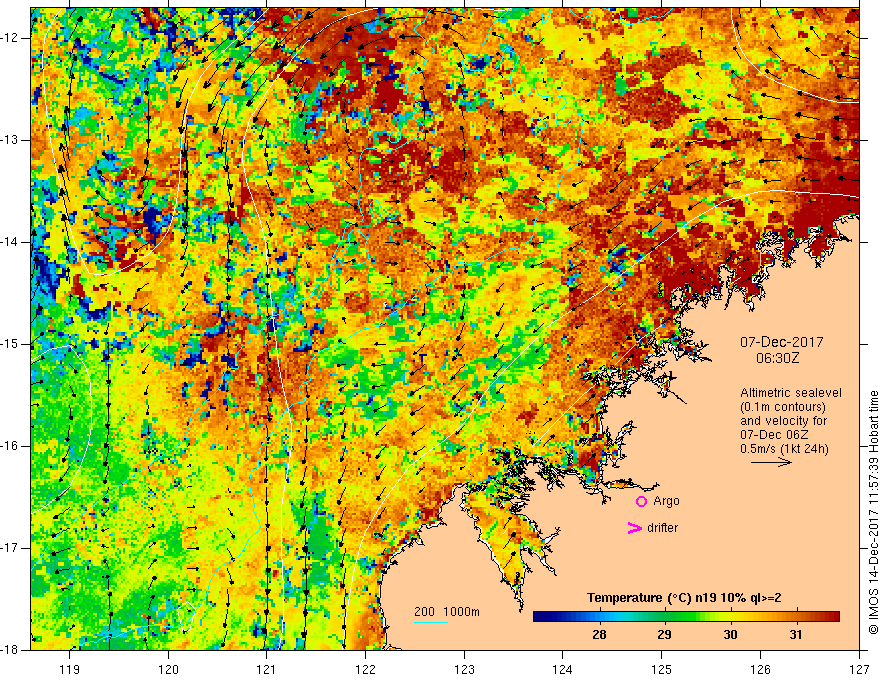Image resolution: width=880 pixels, height=680 pixels.
Task: Click the '200 1000m' depth contour label
Action: (x=447, y=612)
